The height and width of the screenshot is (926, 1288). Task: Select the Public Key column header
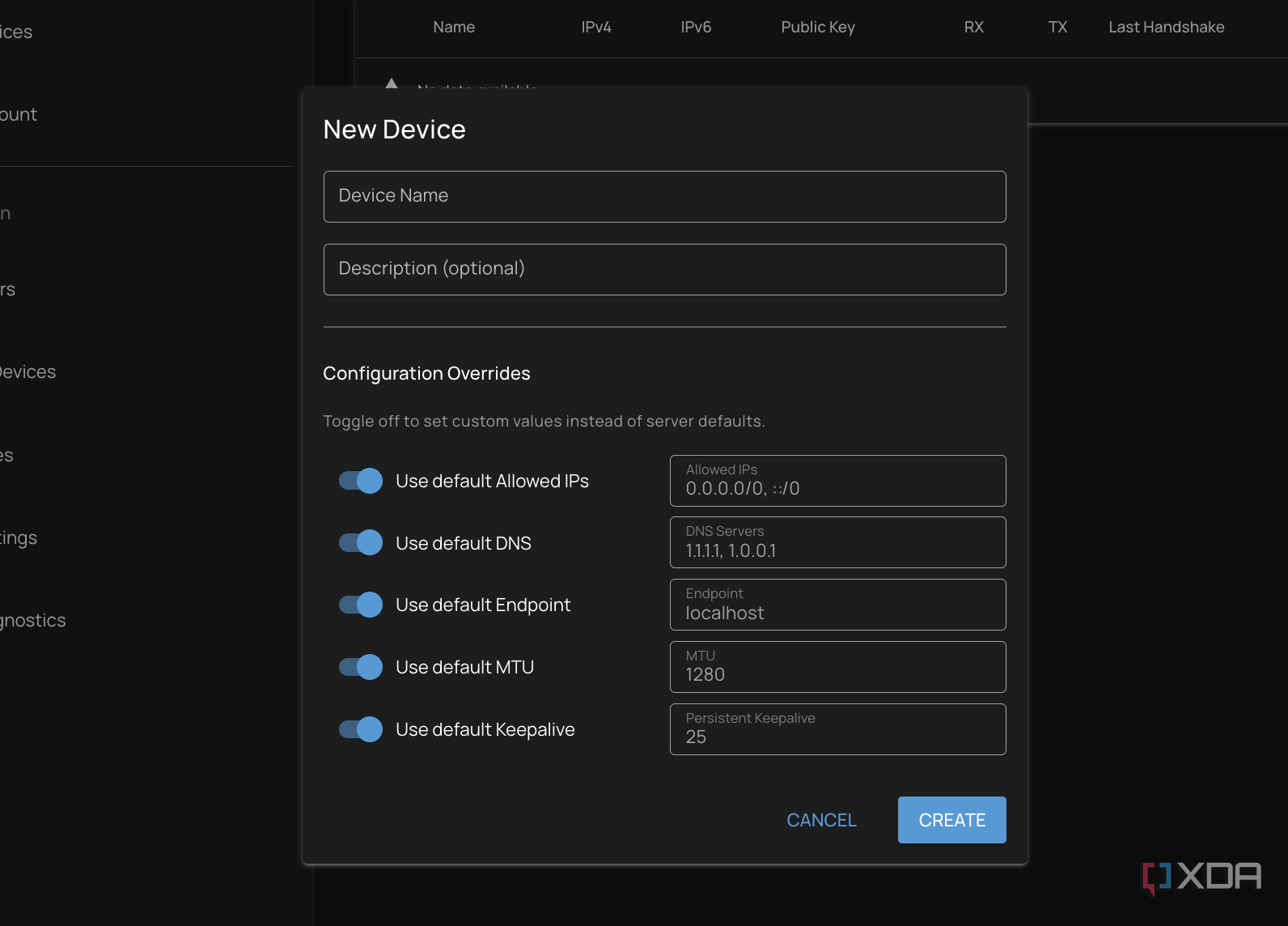818,27
